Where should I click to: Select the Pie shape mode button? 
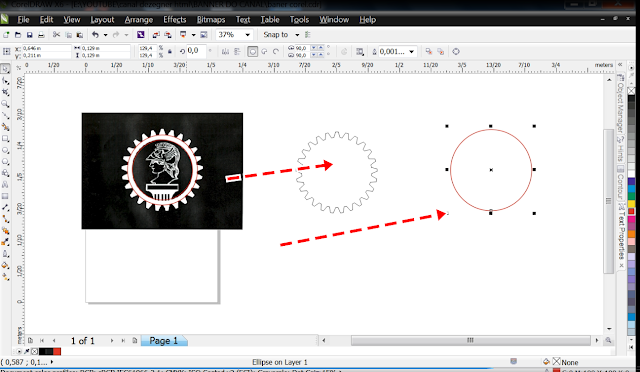coord(264,51)
